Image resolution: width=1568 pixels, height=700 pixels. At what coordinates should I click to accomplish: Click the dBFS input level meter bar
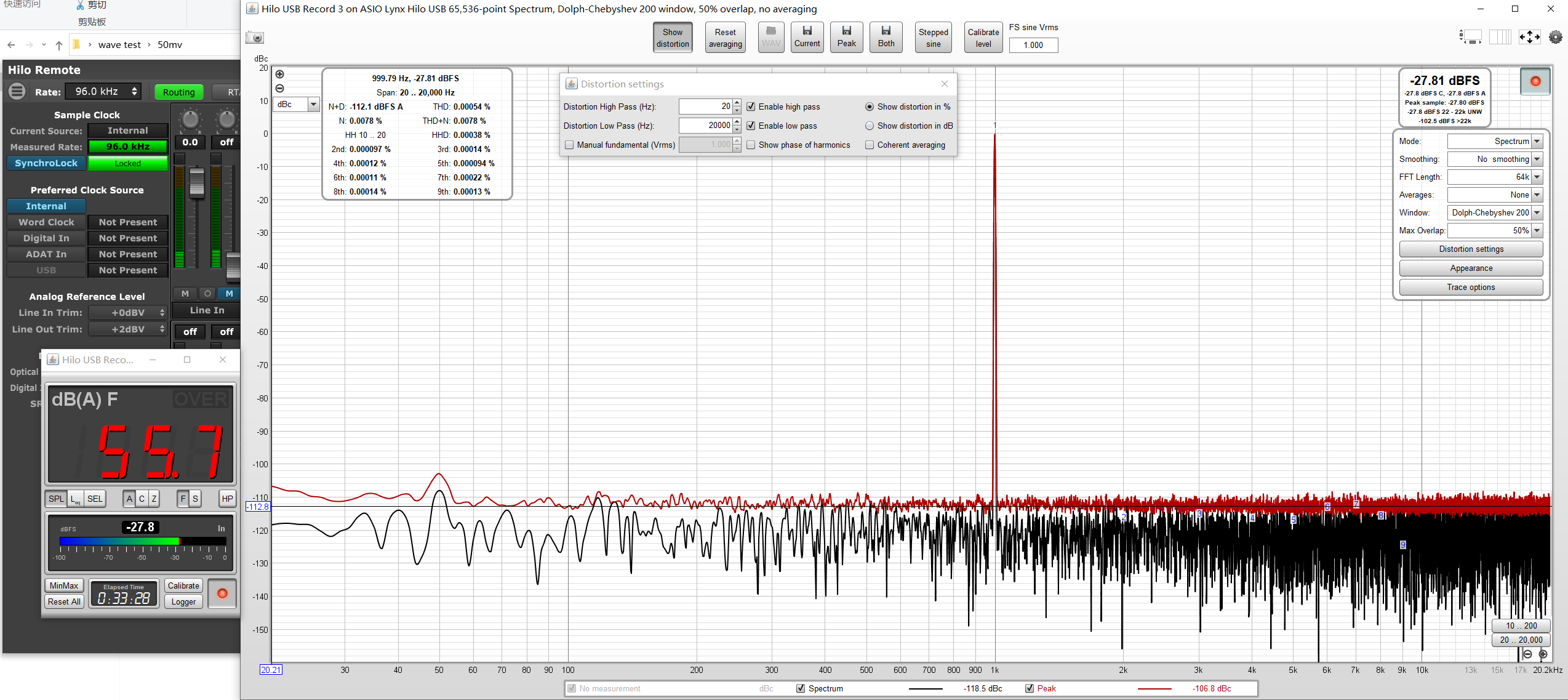(x=143, y=541)
